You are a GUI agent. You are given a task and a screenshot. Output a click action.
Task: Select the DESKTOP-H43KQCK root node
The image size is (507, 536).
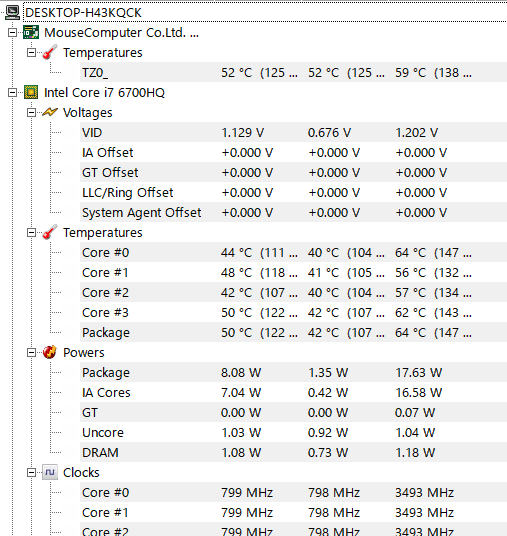pos(83,13)
